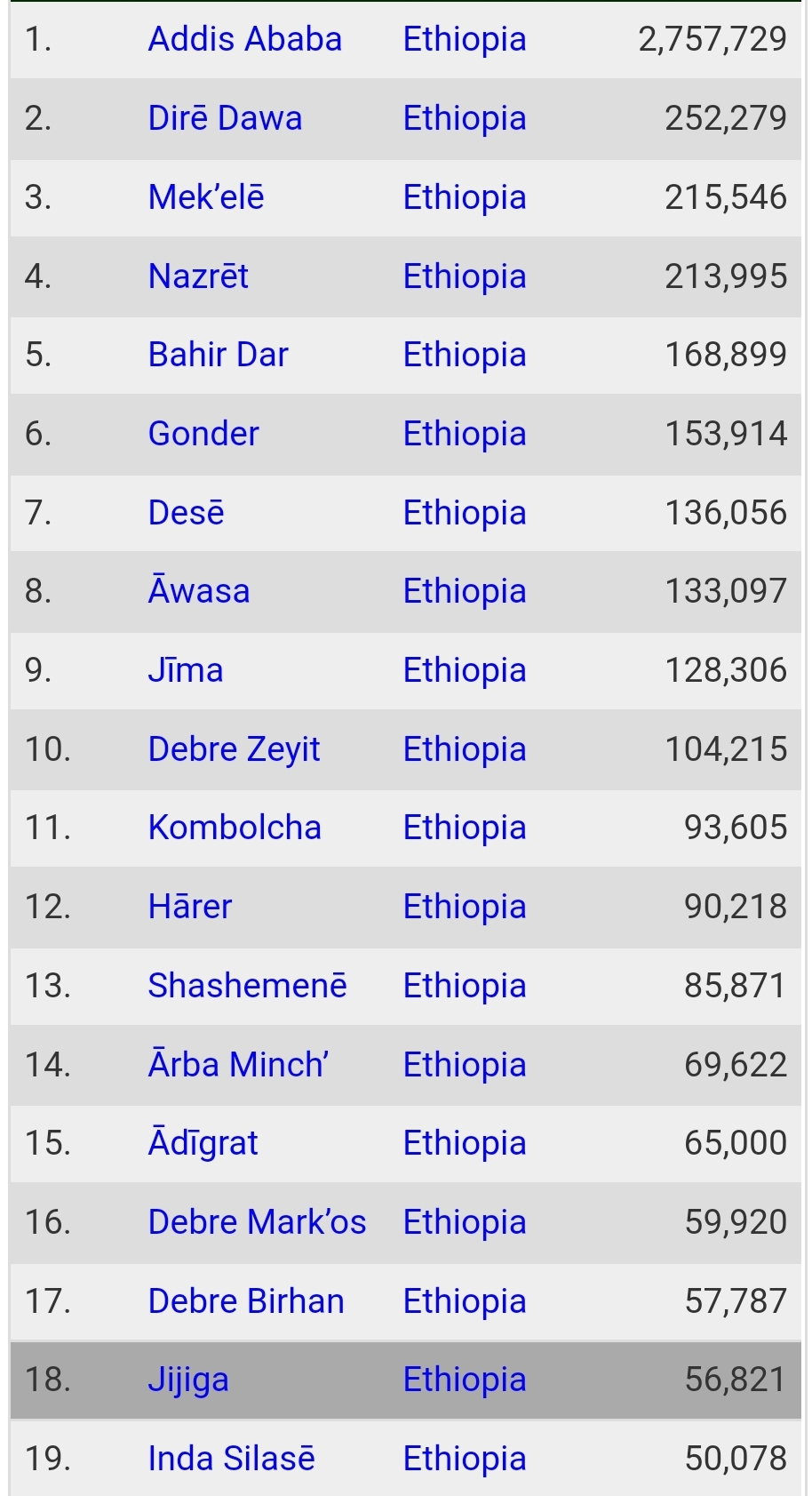Open the Mek'elē city link
The height and width of the screenshot is (1496, 812).
pos(206,197)
